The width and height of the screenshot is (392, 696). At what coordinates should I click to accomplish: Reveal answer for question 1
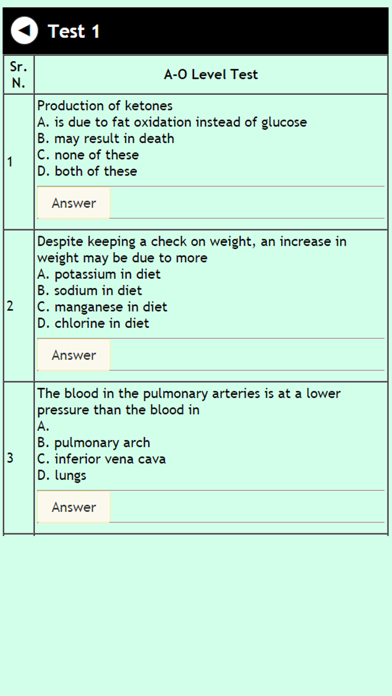74,203
